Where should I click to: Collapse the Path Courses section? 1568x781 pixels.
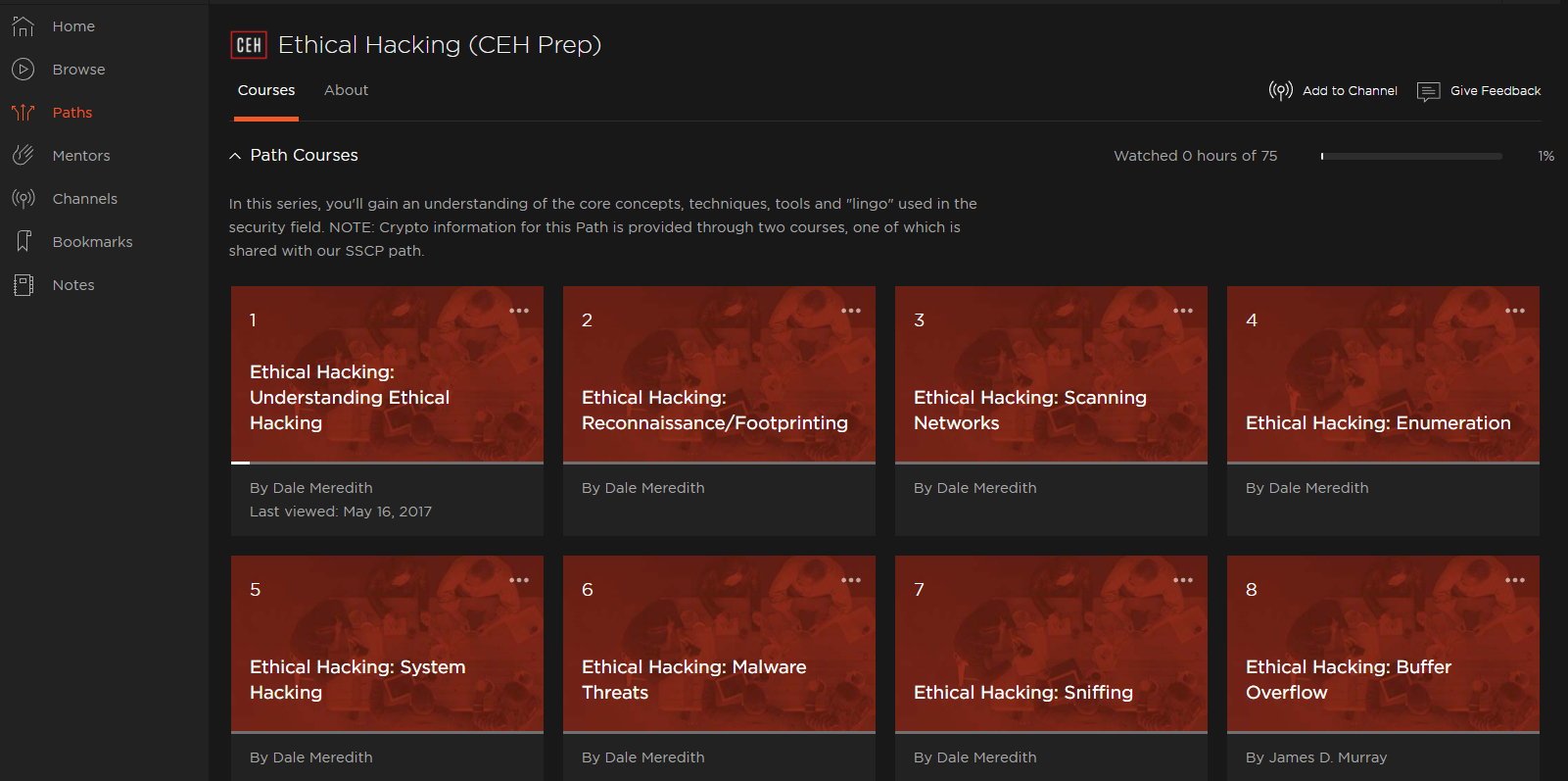pyautogui.click(x=235, y=156)
